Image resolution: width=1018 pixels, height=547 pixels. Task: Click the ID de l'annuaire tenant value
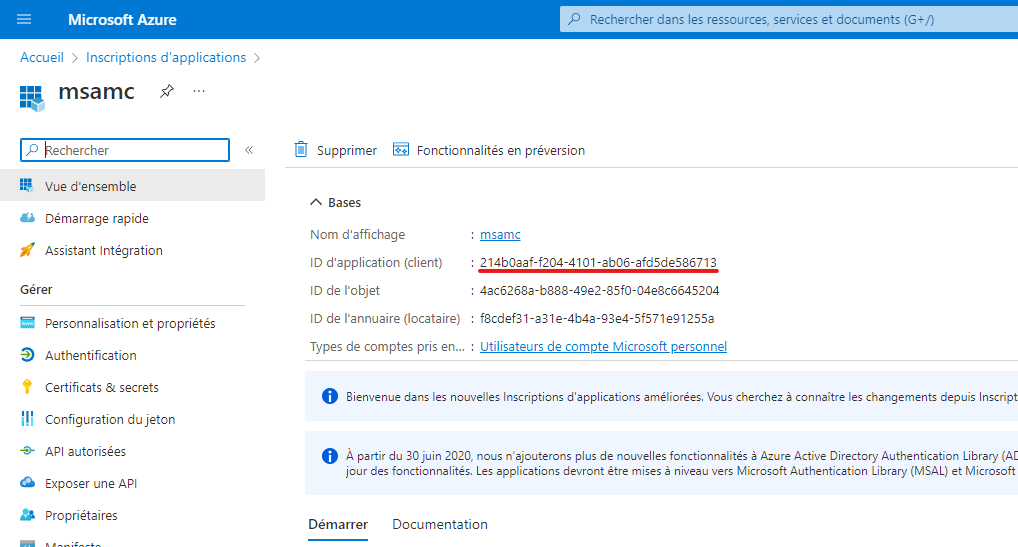[x=597, y=318]
